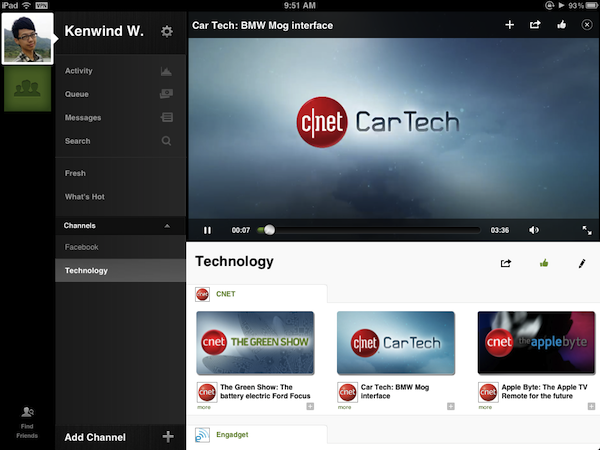
Task: Click the Messages inbox icon
Action: pos(167,117)
